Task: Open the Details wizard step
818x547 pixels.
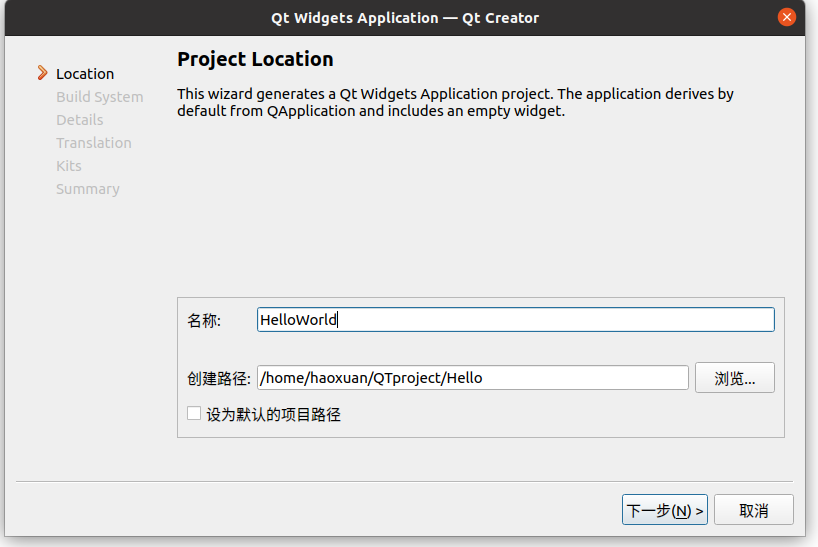Action: pos(79,120)
